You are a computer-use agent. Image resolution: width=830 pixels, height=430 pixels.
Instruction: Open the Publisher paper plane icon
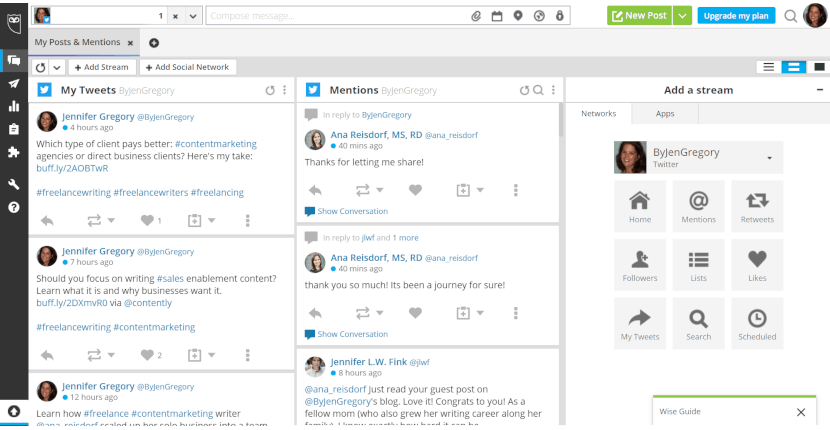[x=14, y=84]
